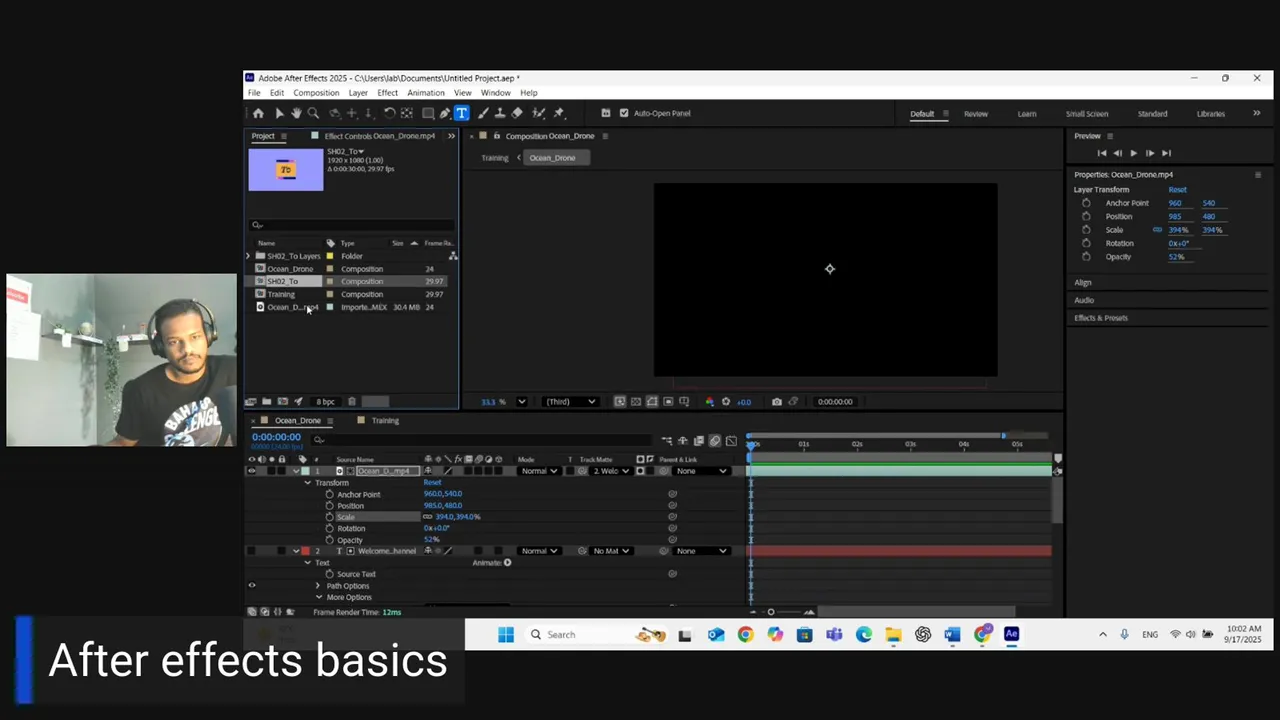Jump to last frame in Preview panel
The image size is (1280, 720).
click(x=1166, y=153)
